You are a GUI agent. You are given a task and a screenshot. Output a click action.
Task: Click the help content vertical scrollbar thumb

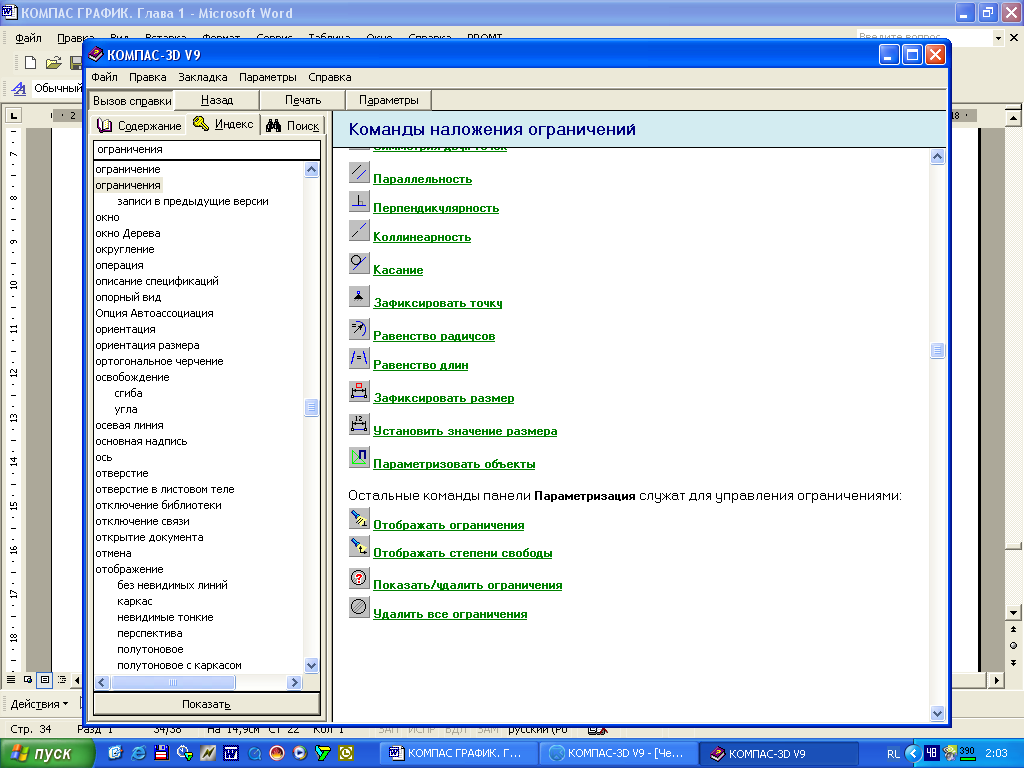pos(937,351)
